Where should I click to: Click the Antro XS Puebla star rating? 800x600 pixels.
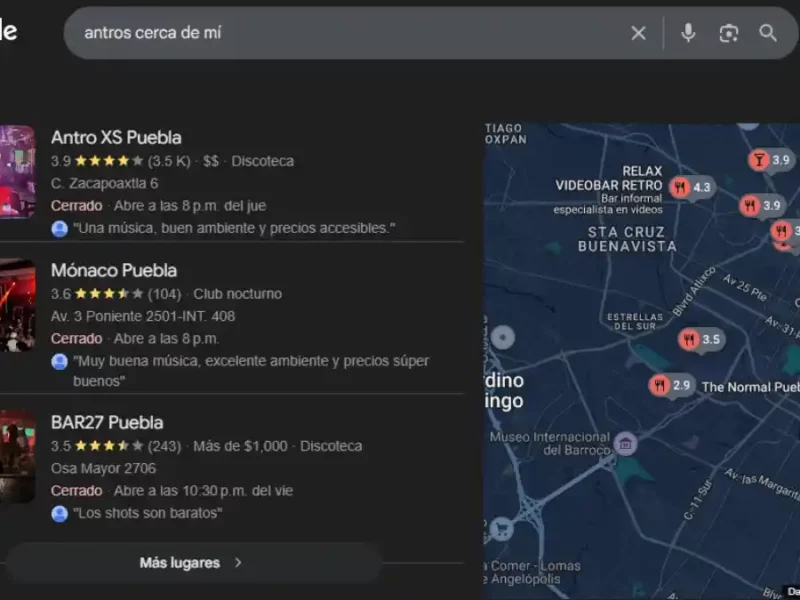[x=109, y=161]
